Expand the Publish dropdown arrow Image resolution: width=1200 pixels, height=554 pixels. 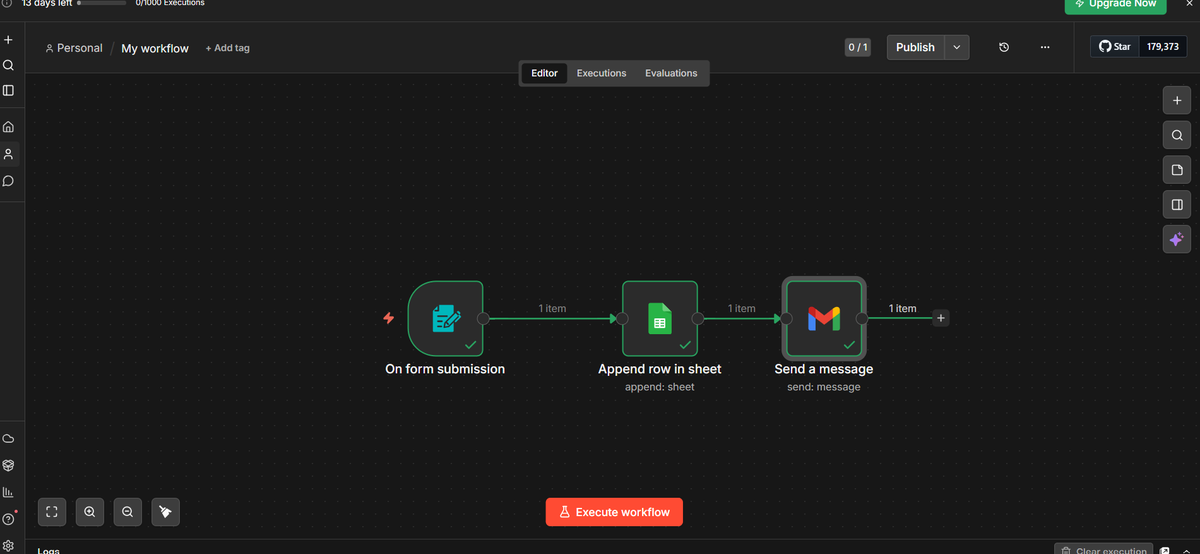pos(957,47)
